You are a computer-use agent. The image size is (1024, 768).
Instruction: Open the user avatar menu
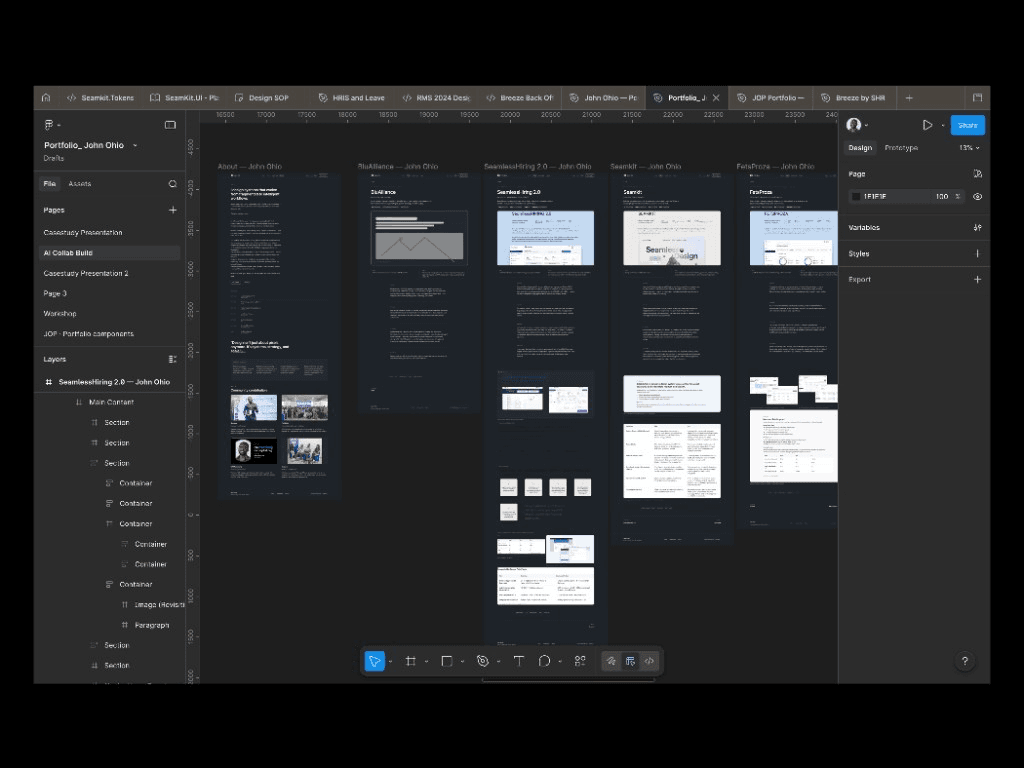(x=854, y=125)
